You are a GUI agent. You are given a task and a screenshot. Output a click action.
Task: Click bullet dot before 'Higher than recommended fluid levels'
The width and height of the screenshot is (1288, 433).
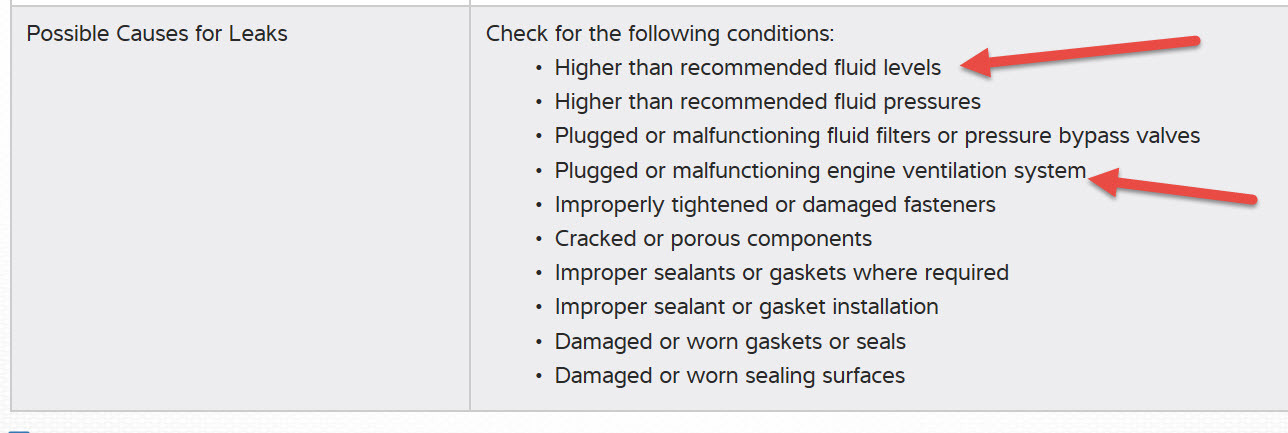[539, 68]
